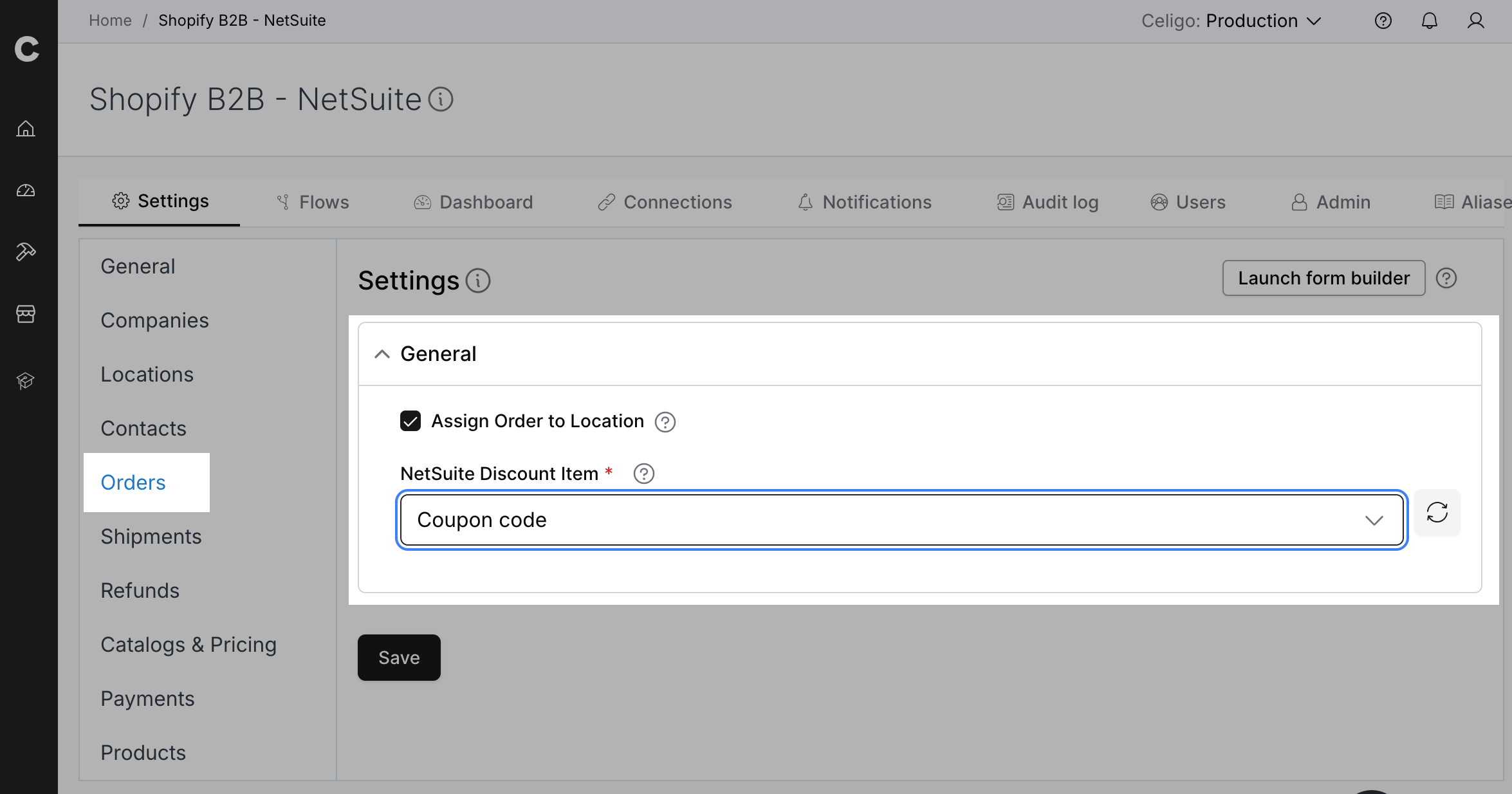Click help icon beside Launch form builder
This screenshot has height=794, width=1512.
tap(1446, 278)
